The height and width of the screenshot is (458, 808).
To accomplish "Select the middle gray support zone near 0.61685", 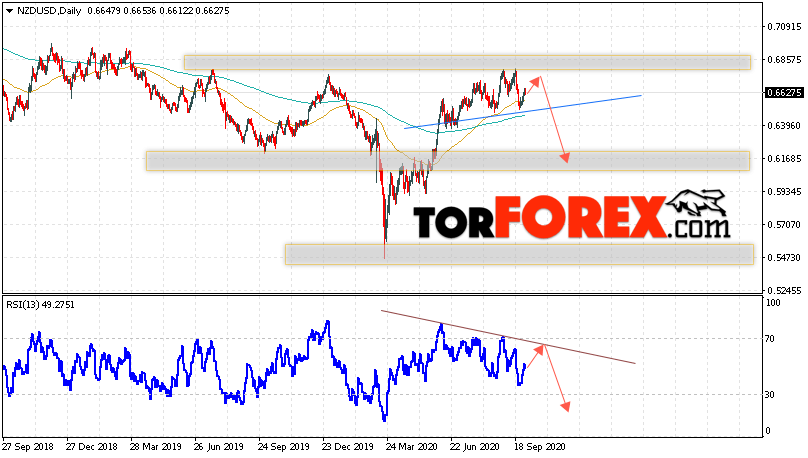I will point(447,161).
